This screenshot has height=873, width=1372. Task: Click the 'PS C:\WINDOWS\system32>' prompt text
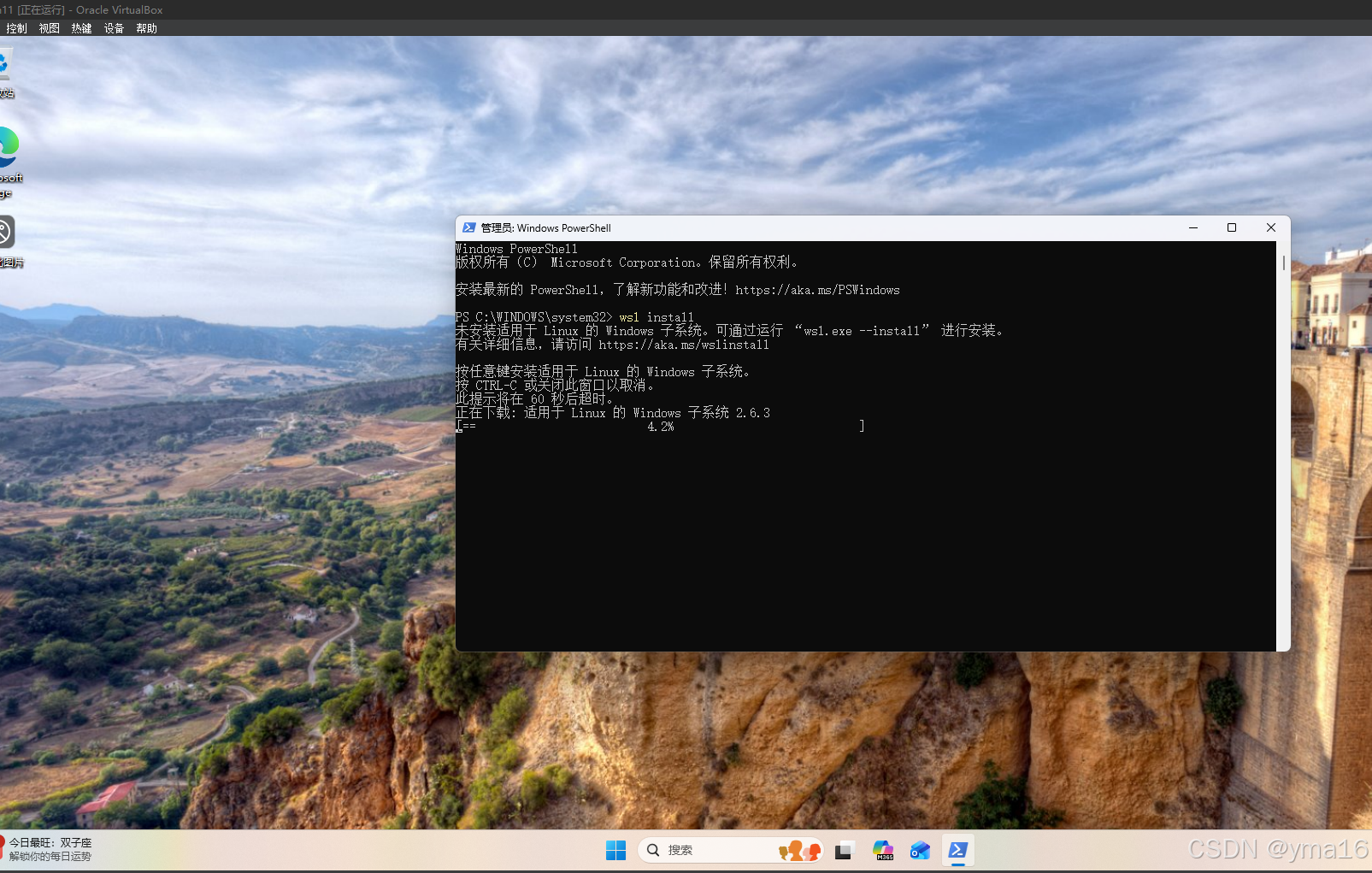[533, 317]
